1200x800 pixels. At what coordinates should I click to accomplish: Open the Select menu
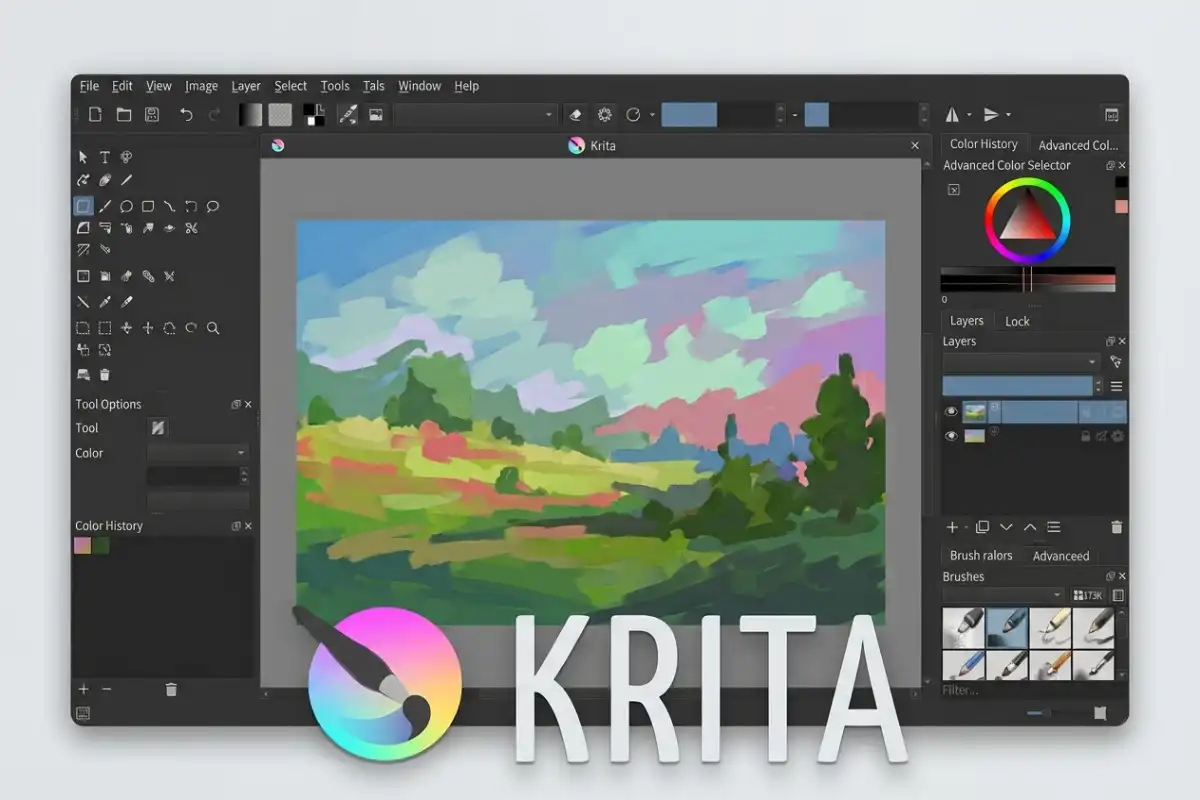[x=291, y=86]
